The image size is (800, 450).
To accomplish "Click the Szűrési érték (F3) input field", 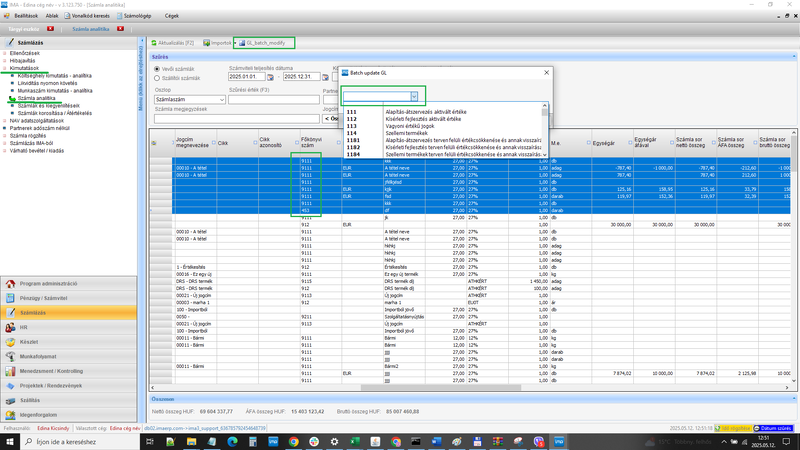I will click(x=274, y=99).
